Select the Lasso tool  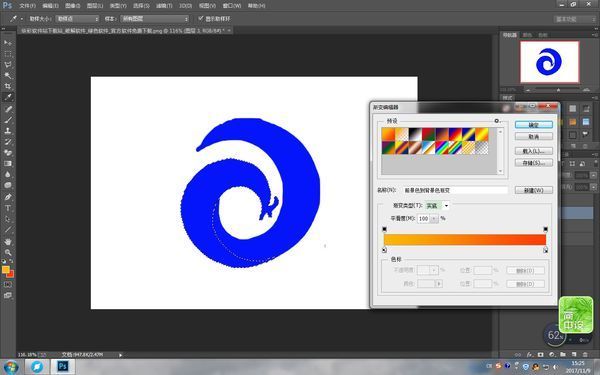8,64
